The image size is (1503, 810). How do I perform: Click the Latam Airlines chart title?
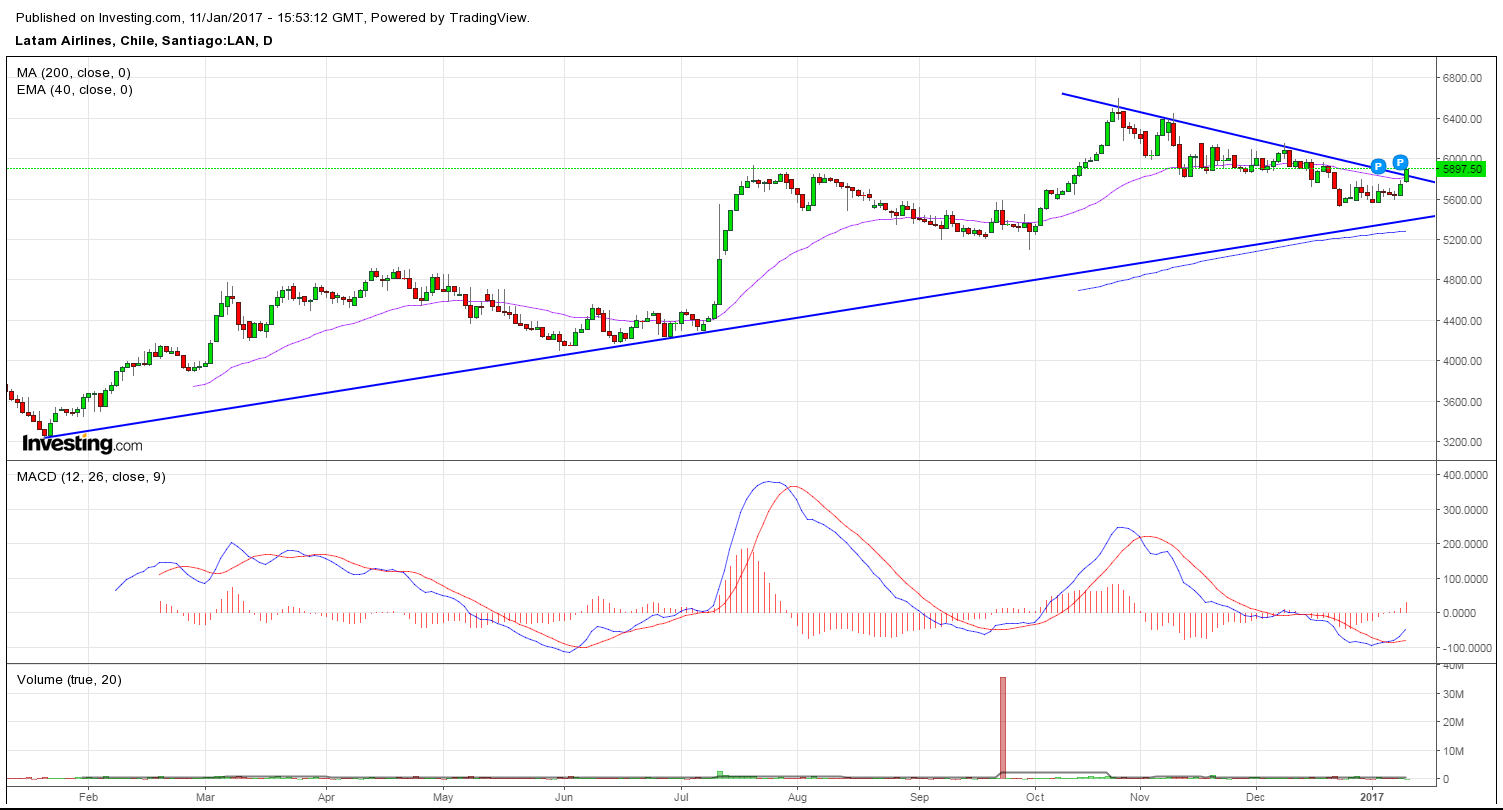point(144,41)
